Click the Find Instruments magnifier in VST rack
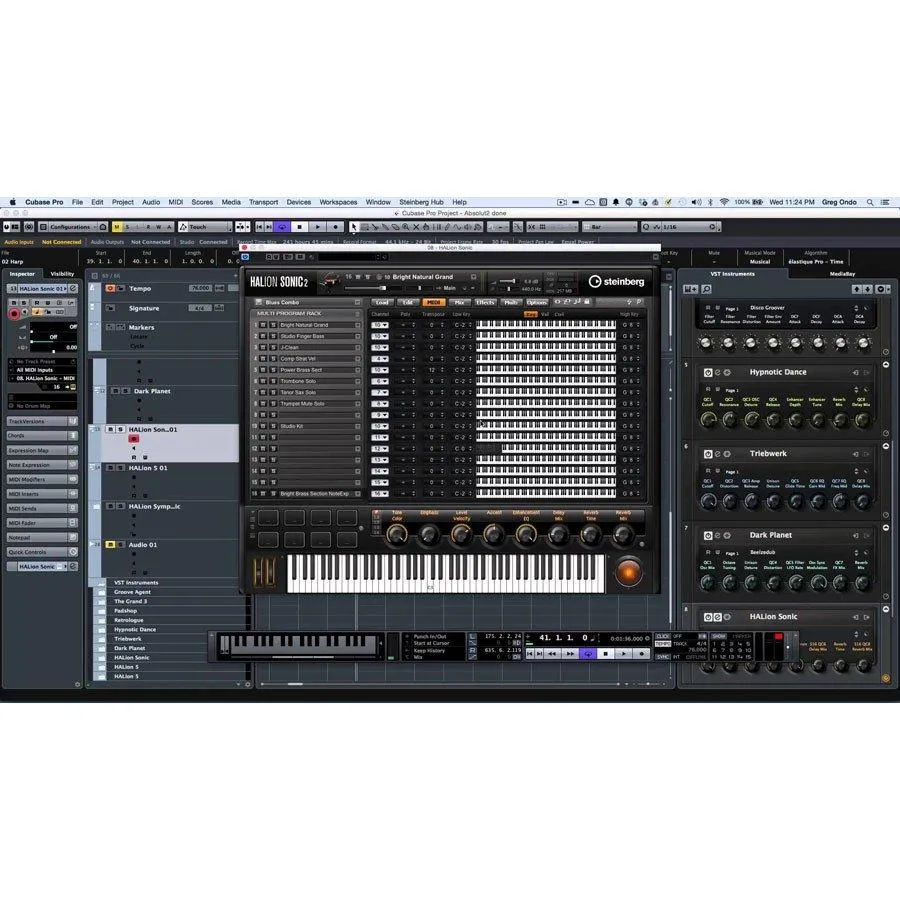Viewport: 900px width, 900px height. [x=706, y=289]
